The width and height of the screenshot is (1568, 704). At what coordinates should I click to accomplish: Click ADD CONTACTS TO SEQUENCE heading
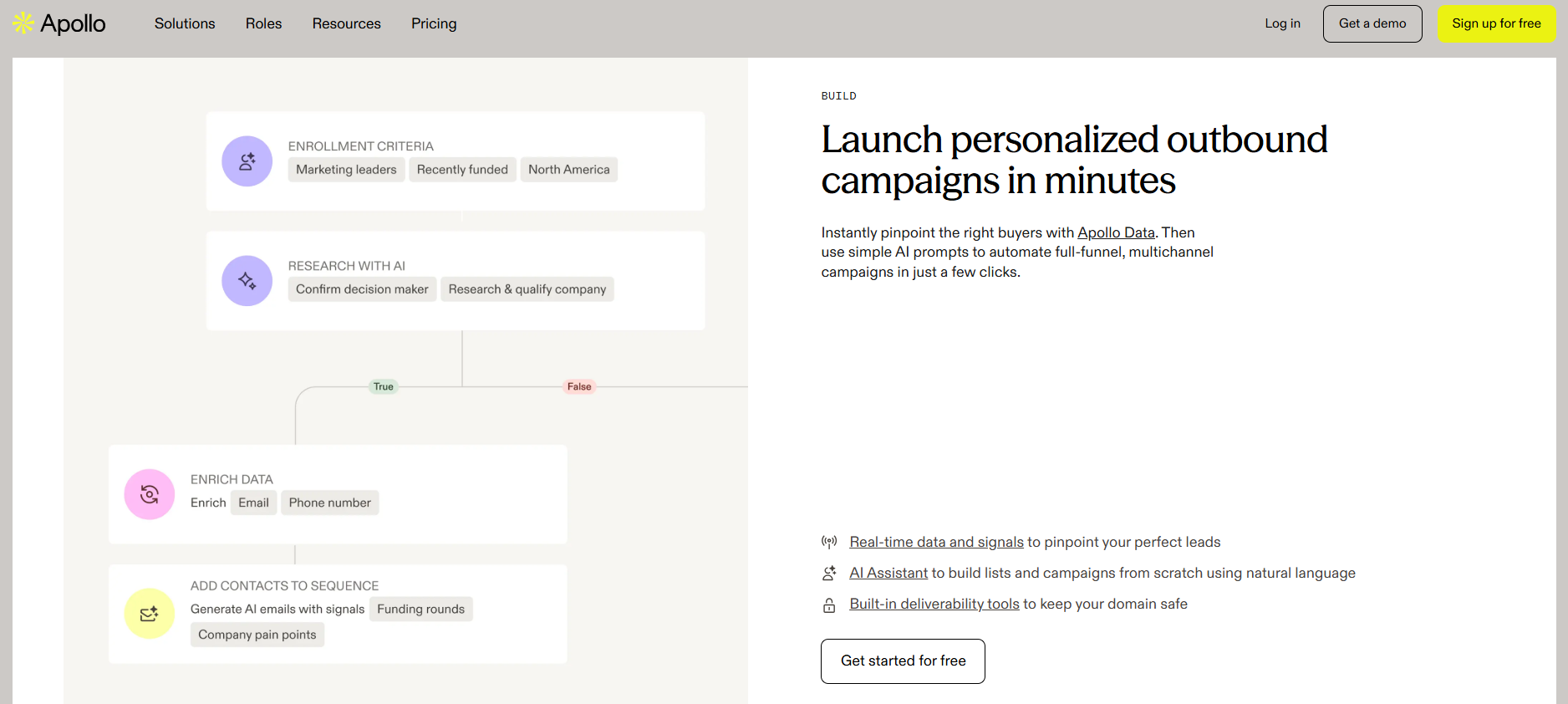coord(284,586)
